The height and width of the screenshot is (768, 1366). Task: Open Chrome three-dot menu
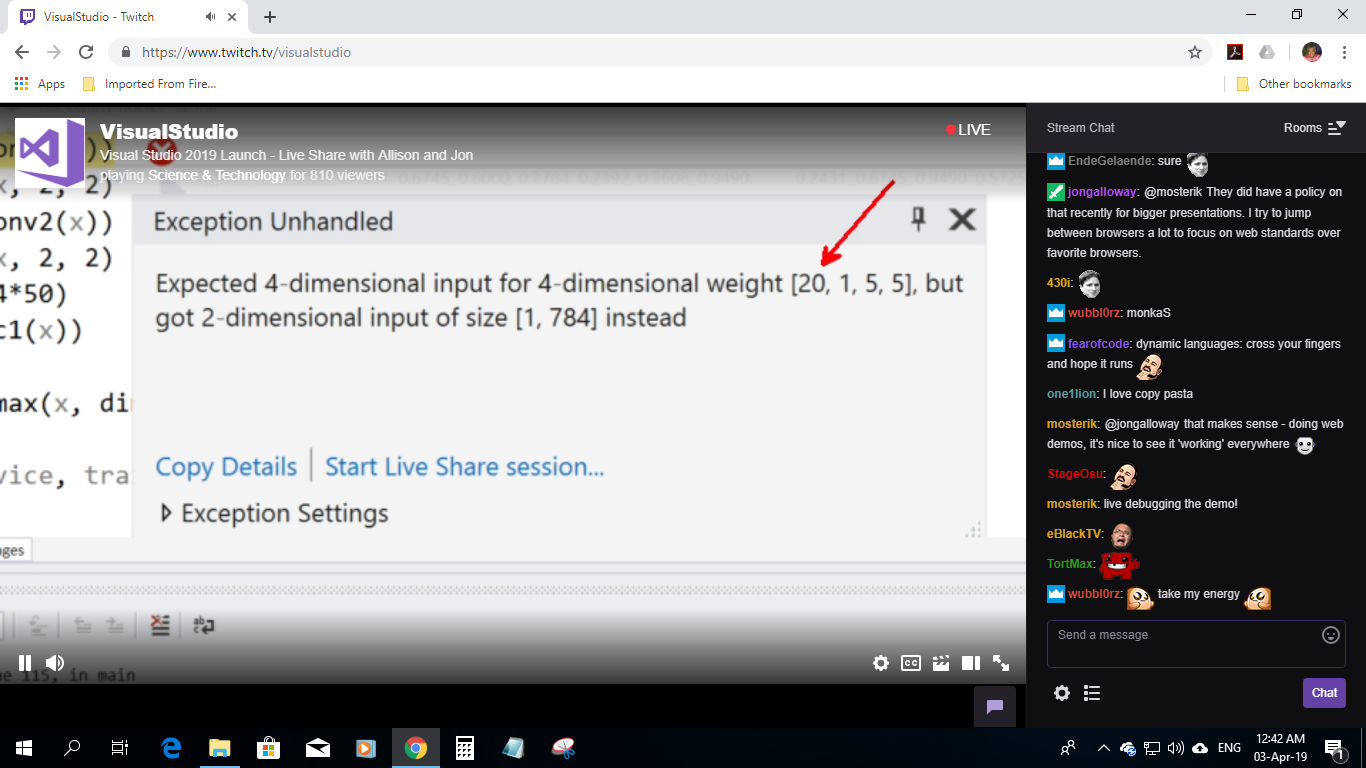tap(1343, 52)
